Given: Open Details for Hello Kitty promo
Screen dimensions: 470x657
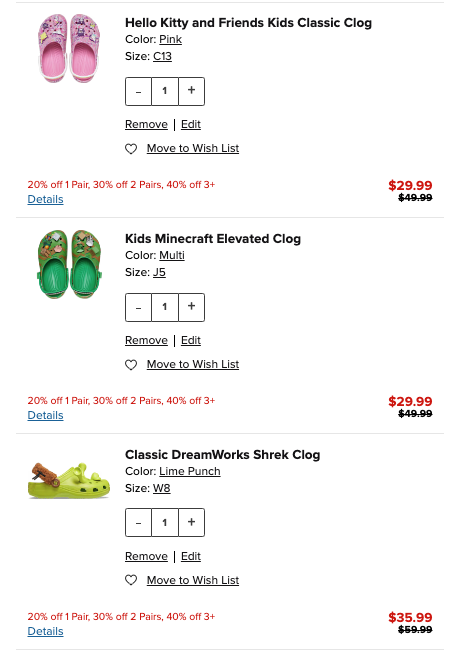Looking at the screenshot, I should 45,199.
